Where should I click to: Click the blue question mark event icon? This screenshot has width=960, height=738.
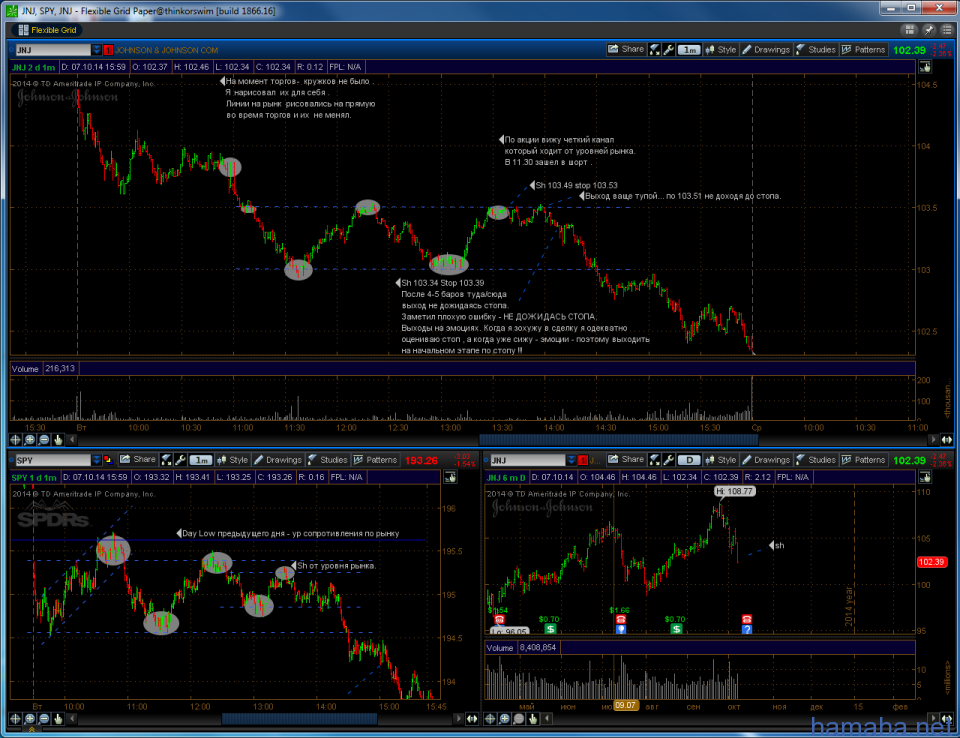[747, 629]
